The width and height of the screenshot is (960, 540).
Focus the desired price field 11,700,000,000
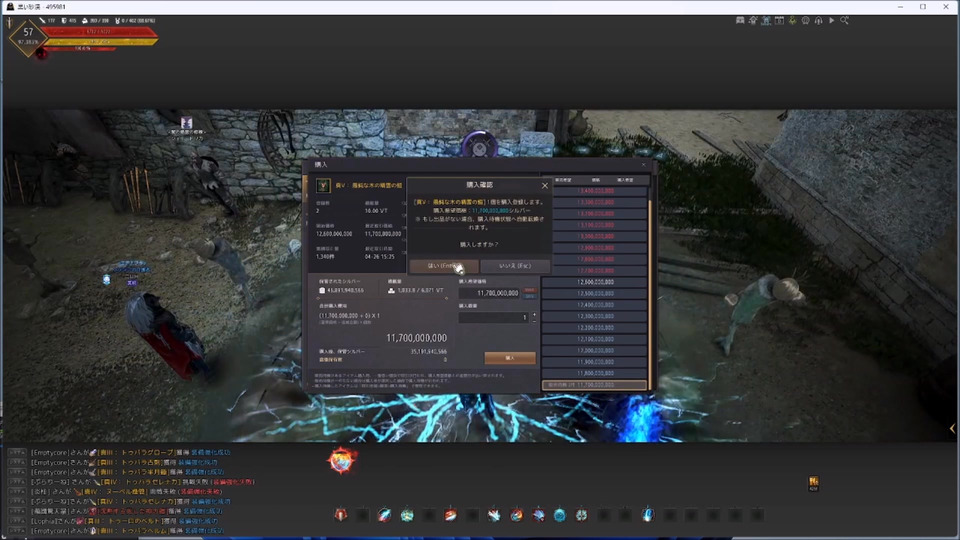click(489, 293)
